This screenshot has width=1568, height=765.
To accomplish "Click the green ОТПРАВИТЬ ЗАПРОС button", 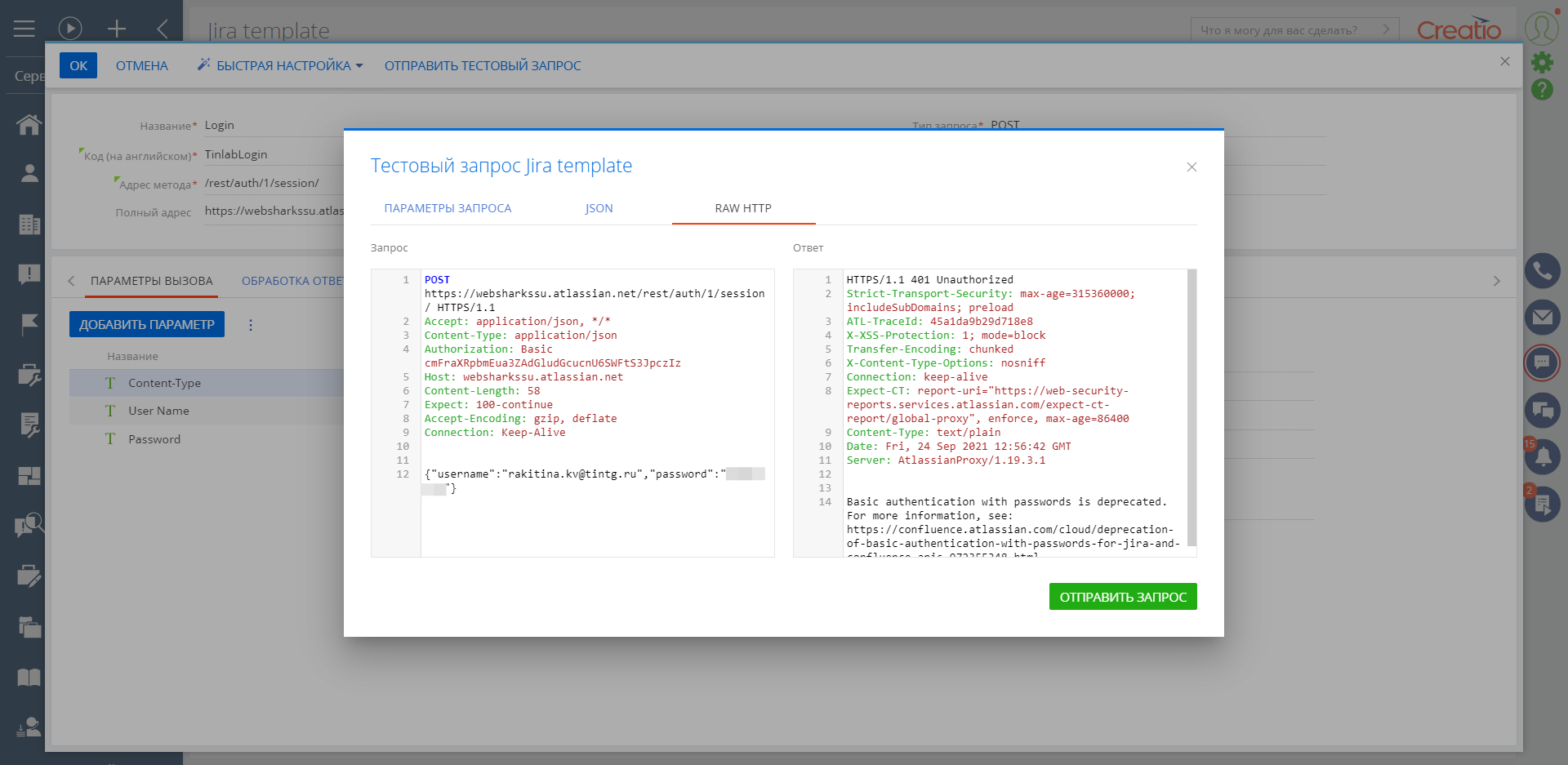I will point(1123,597).
